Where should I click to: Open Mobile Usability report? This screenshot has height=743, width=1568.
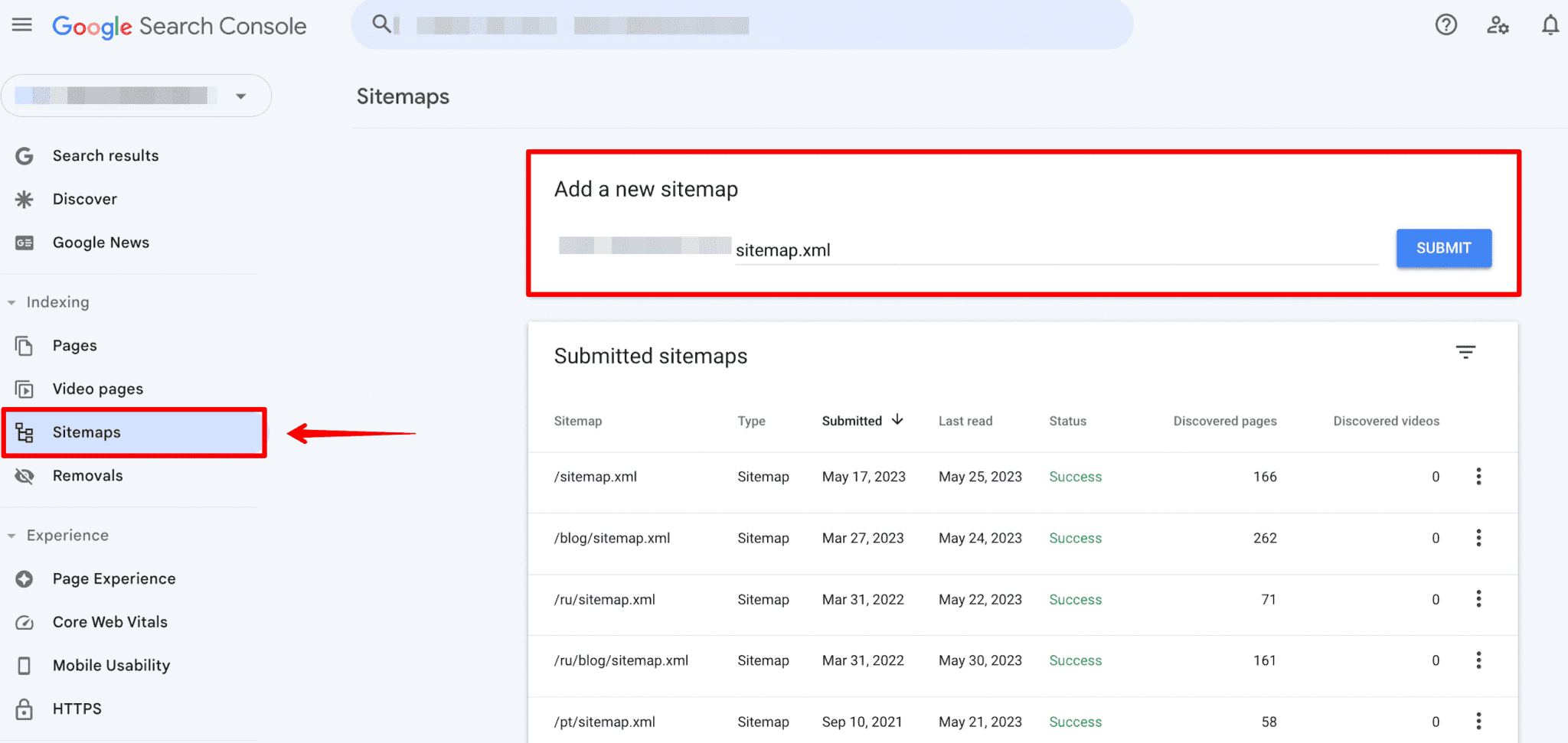pos(112,666)
